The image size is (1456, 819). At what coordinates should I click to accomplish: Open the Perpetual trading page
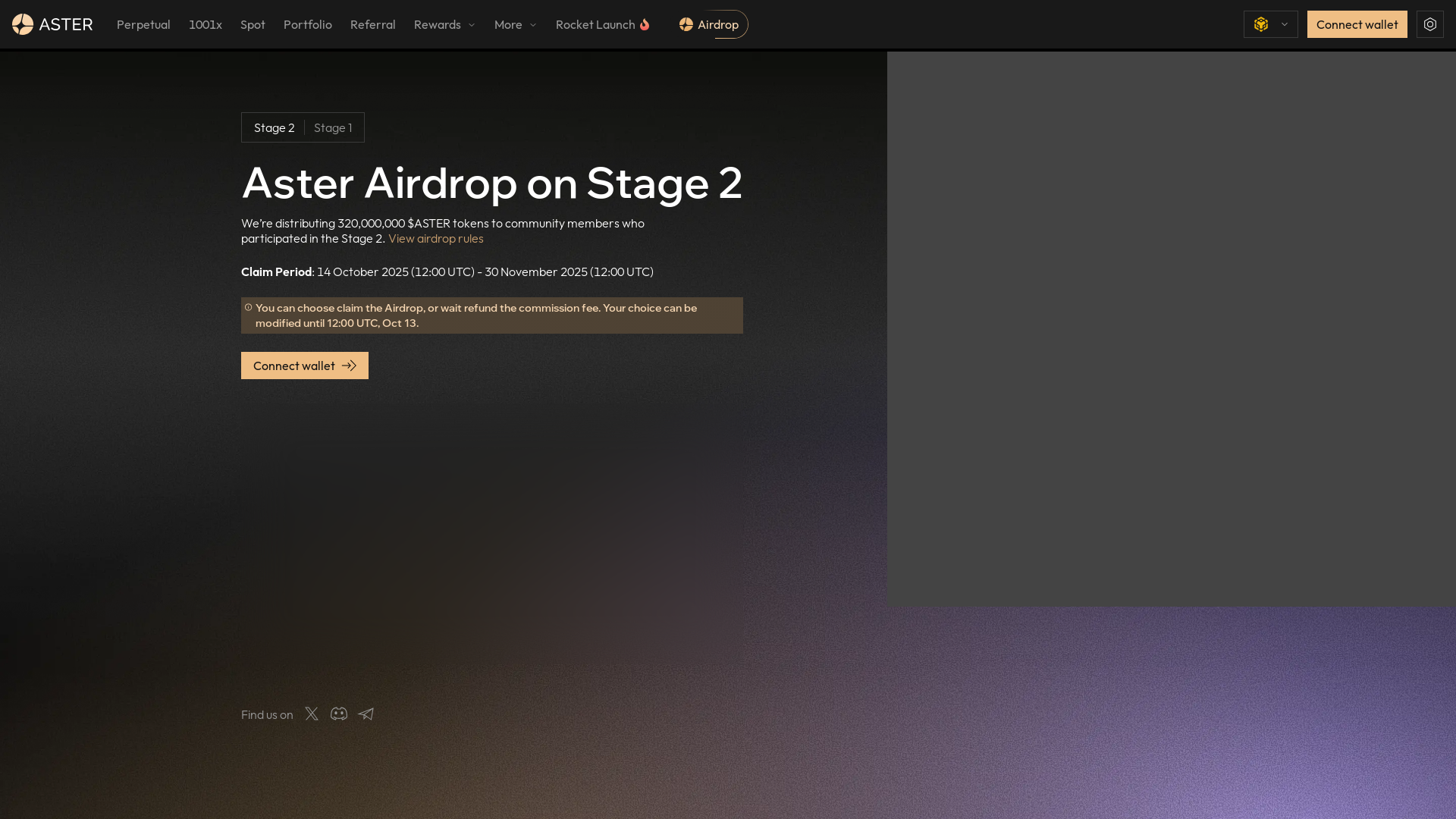143,24
